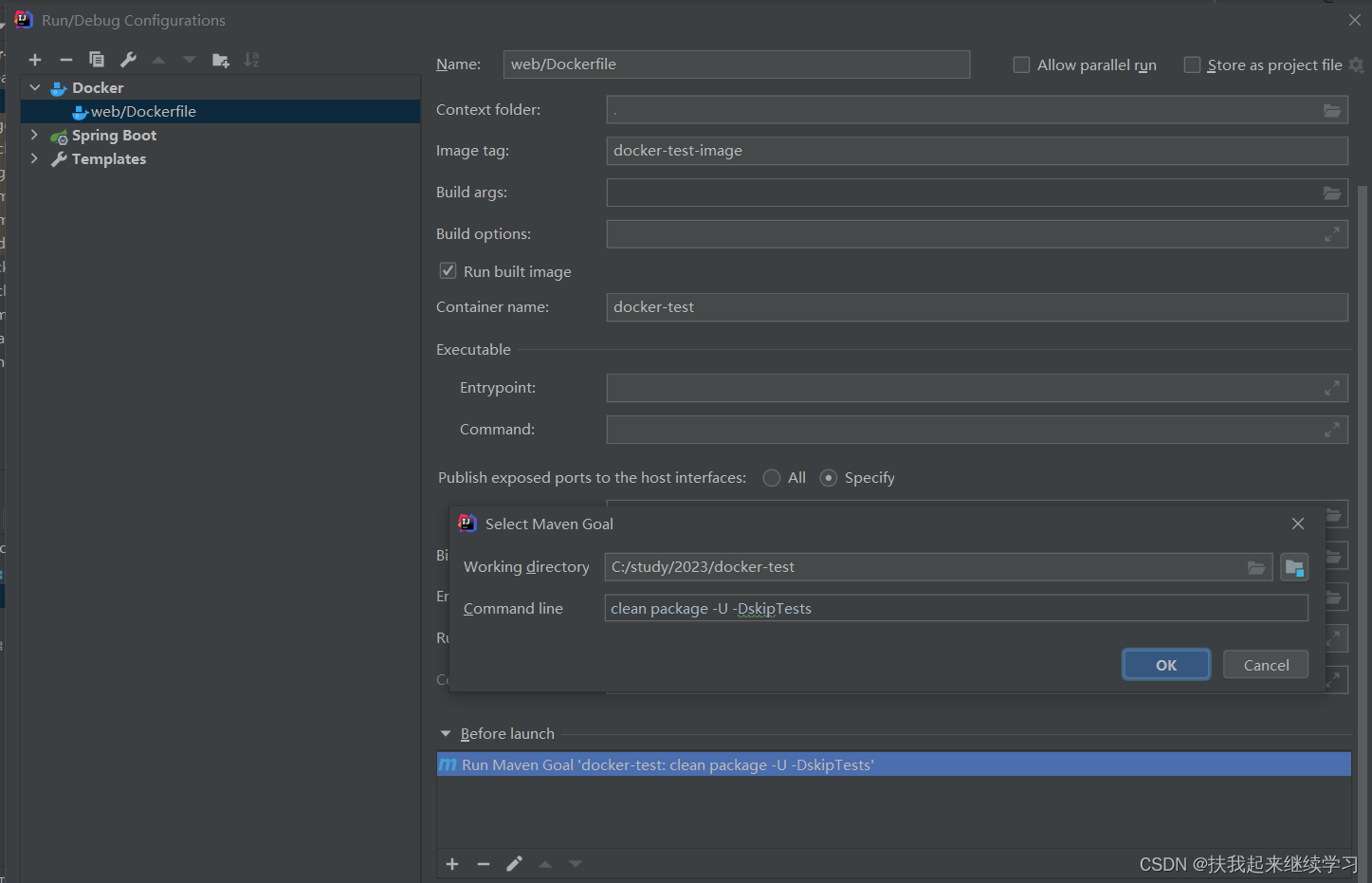Move before launch task down
Viewport: 1372px width, 883px height.
[576, 864]
